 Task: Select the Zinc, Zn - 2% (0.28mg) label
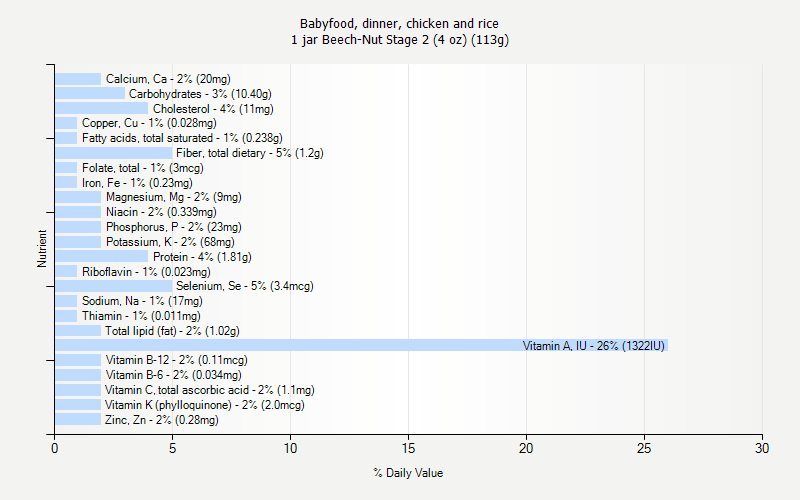click(x=162, y=420)
